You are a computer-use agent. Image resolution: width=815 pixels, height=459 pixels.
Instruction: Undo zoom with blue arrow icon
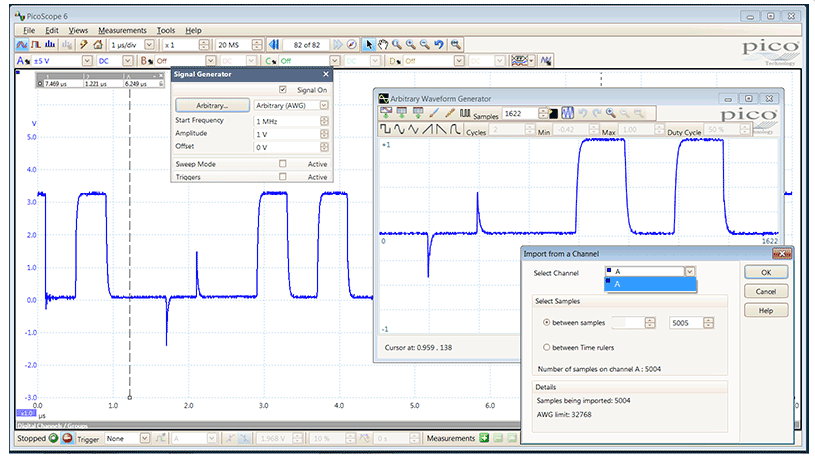click(439, 45)
